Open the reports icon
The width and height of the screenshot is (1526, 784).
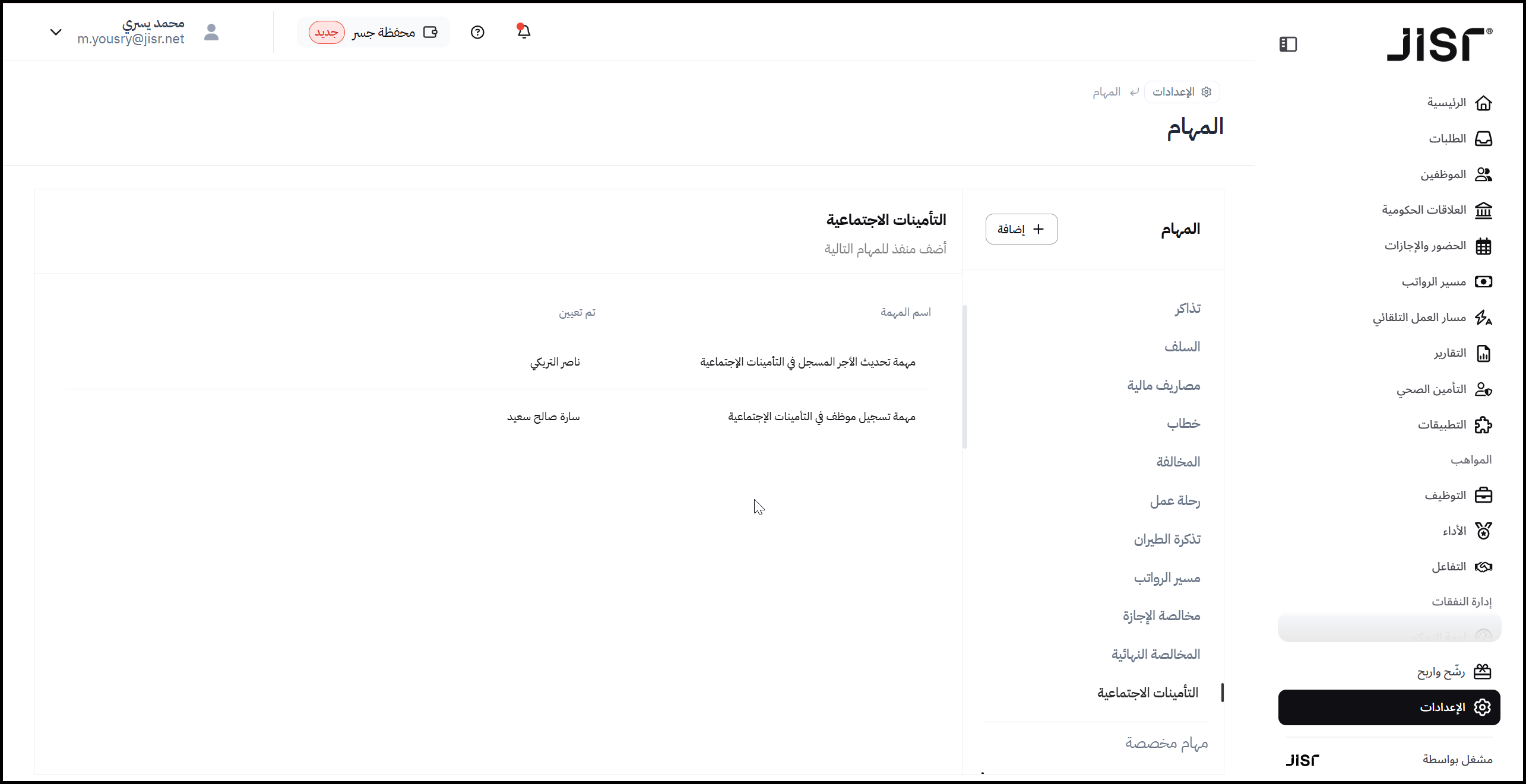[1483, 354]
